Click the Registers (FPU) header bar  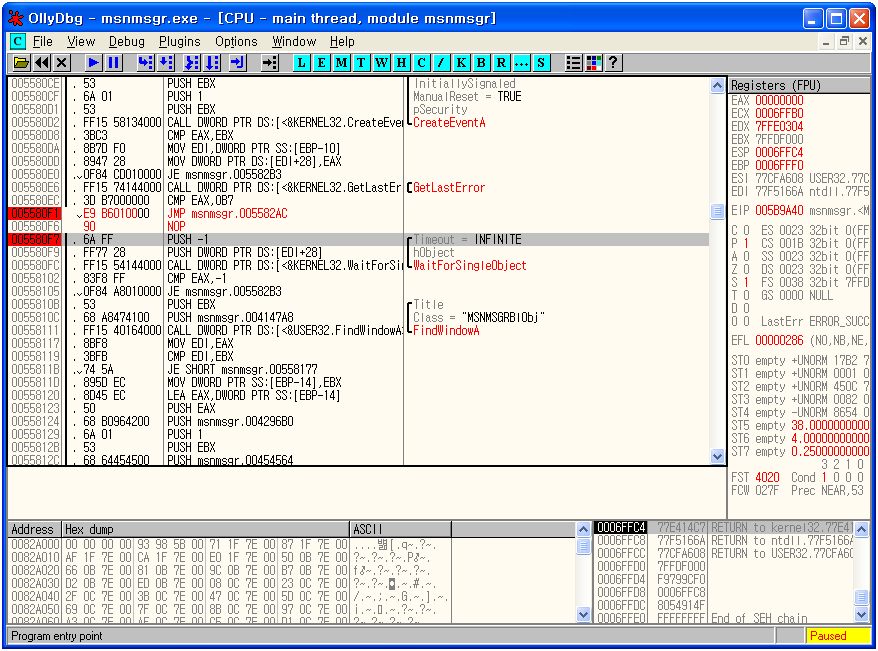[800, 85]
